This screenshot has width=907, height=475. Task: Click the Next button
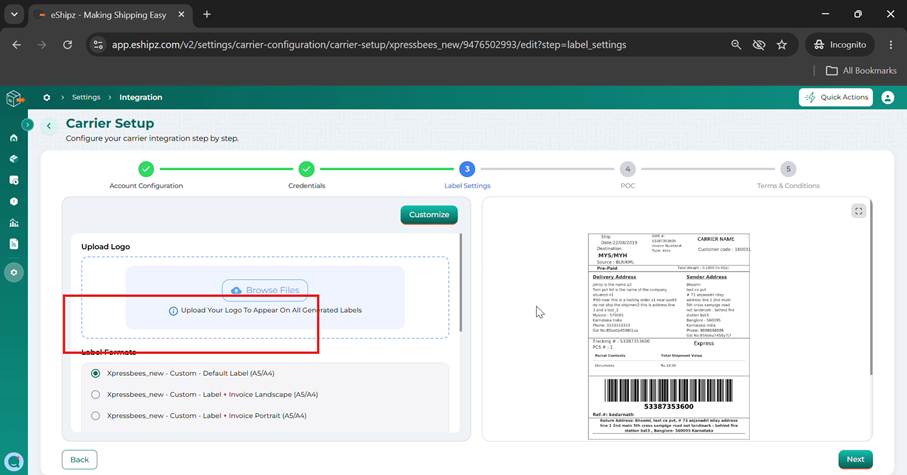point(856,459)
